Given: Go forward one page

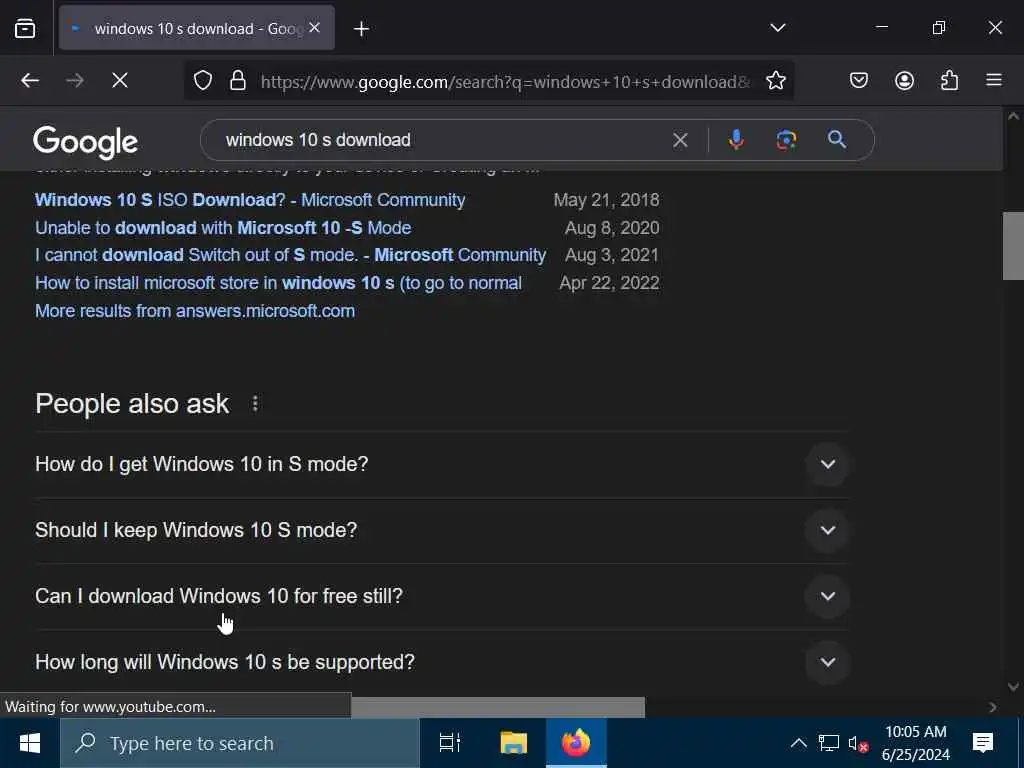Looking at the screenshot, I should click(75, 80).
